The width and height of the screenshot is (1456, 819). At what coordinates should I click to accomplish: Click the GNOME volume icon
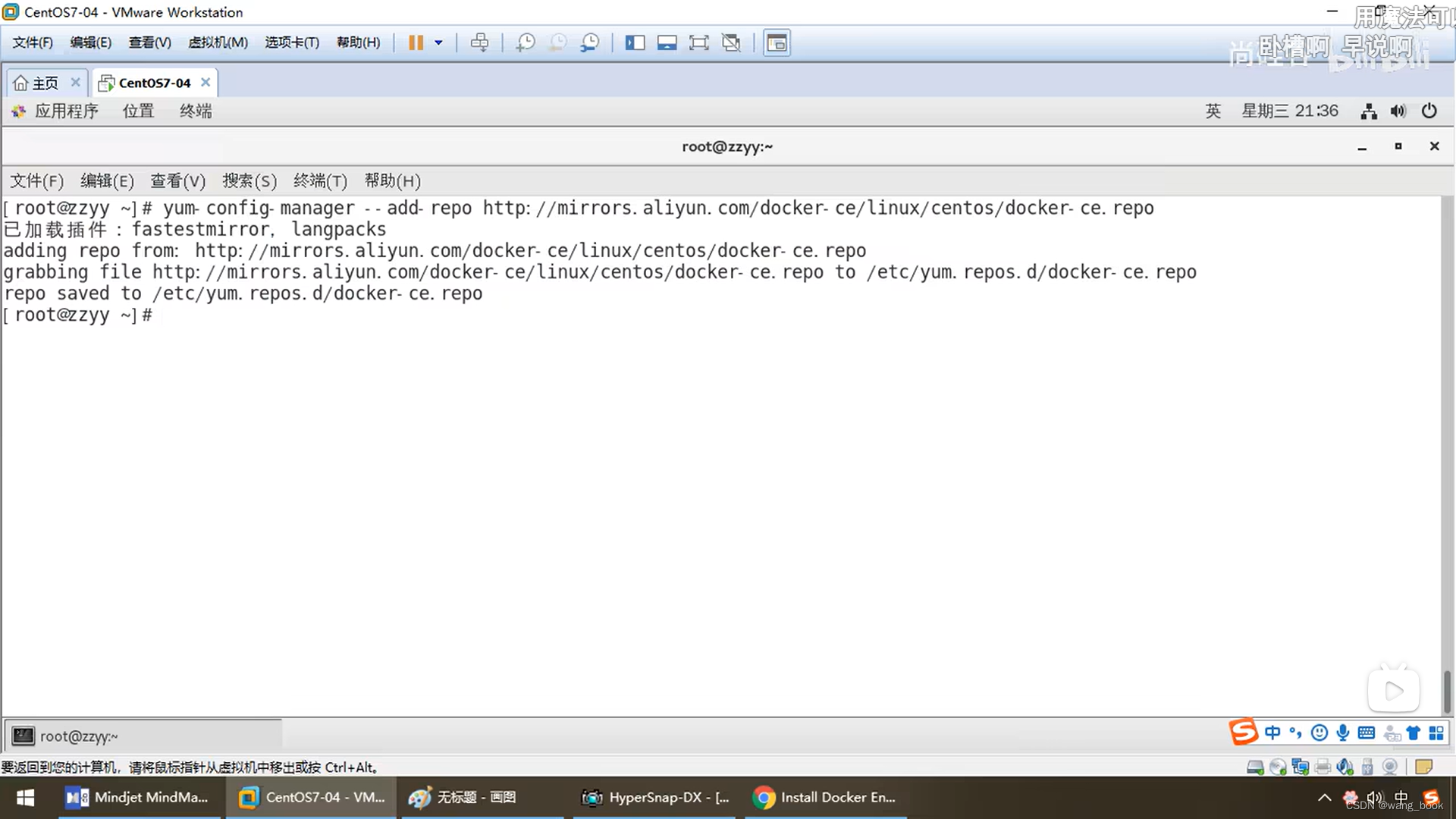(1398, 111)
